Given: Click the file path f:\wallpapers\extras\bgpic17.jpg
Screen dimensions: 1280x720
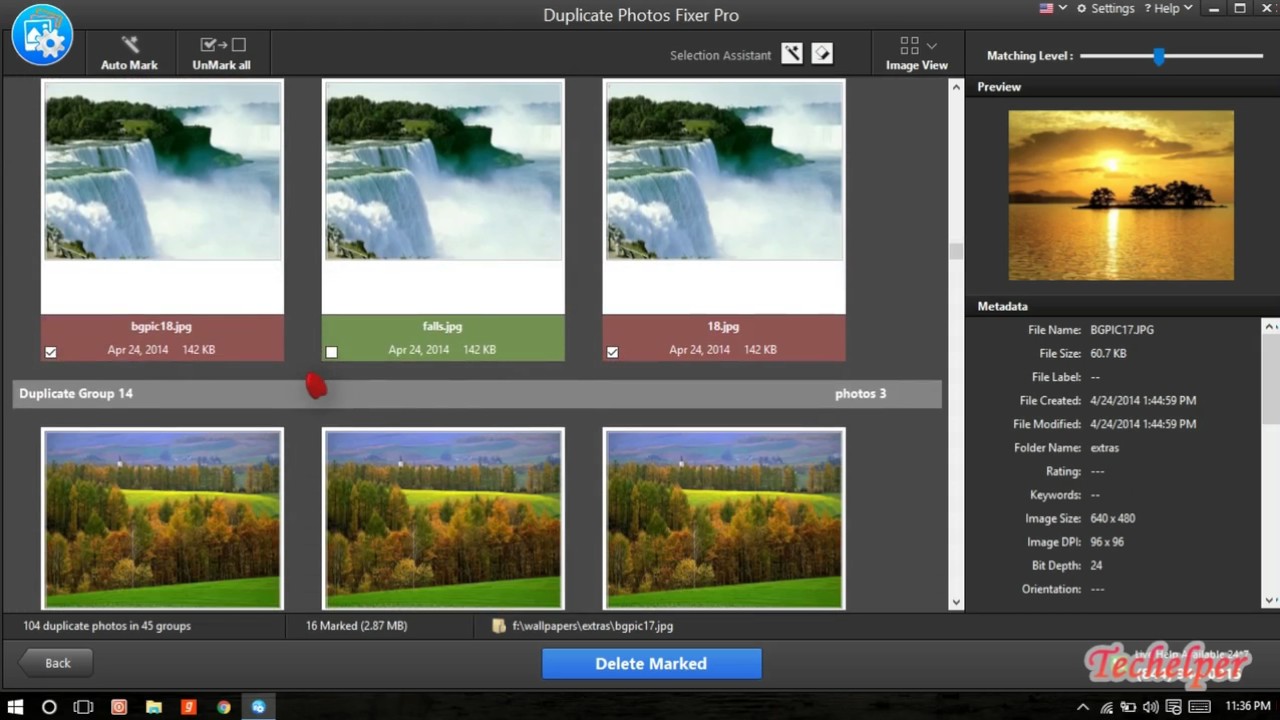Looking at the screenshot, I should [592, 626].
